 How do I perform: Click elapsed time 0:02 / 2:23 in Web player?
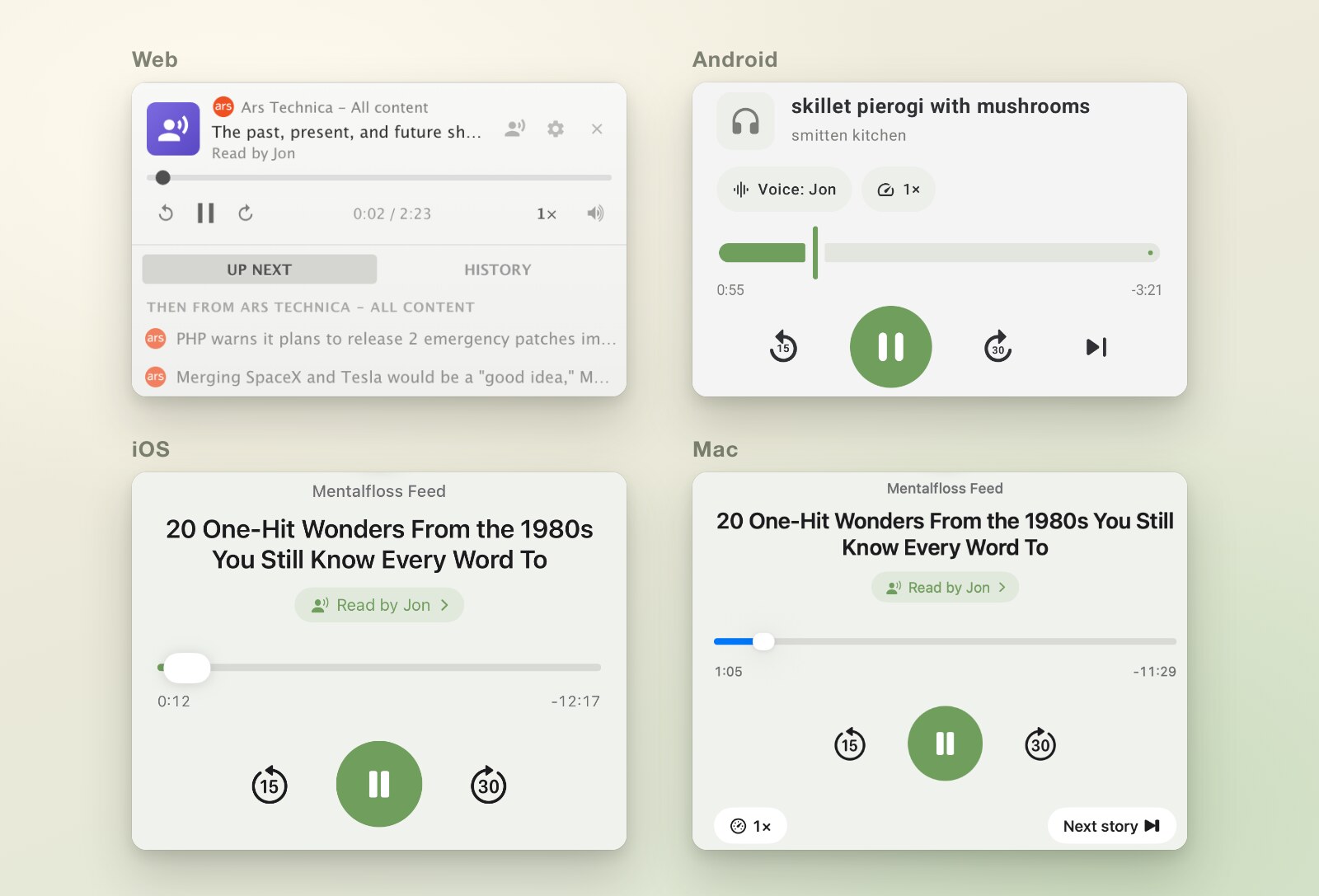(392, 214)
